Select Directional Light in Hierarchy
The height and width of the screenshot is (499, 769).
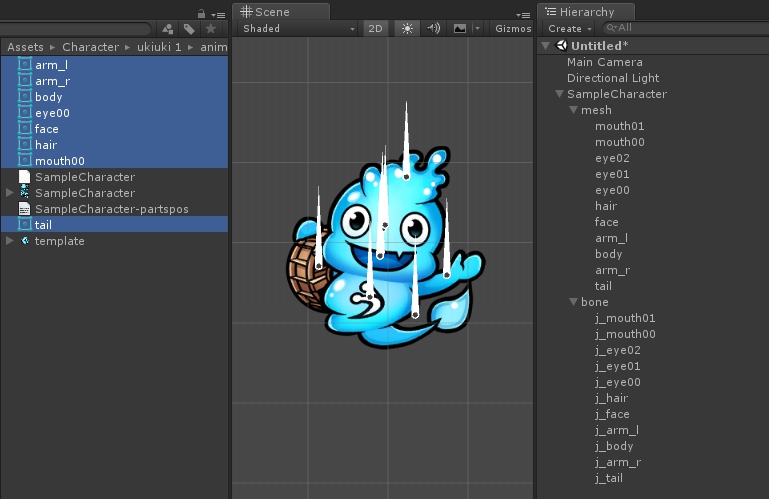(613, 78)
